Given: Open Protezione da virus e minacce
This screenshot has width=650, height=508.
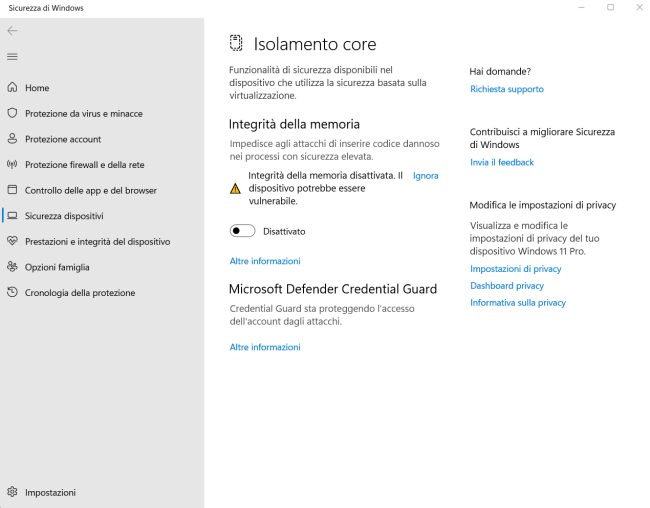Looking at the screenshot, I should pos(102,113).
